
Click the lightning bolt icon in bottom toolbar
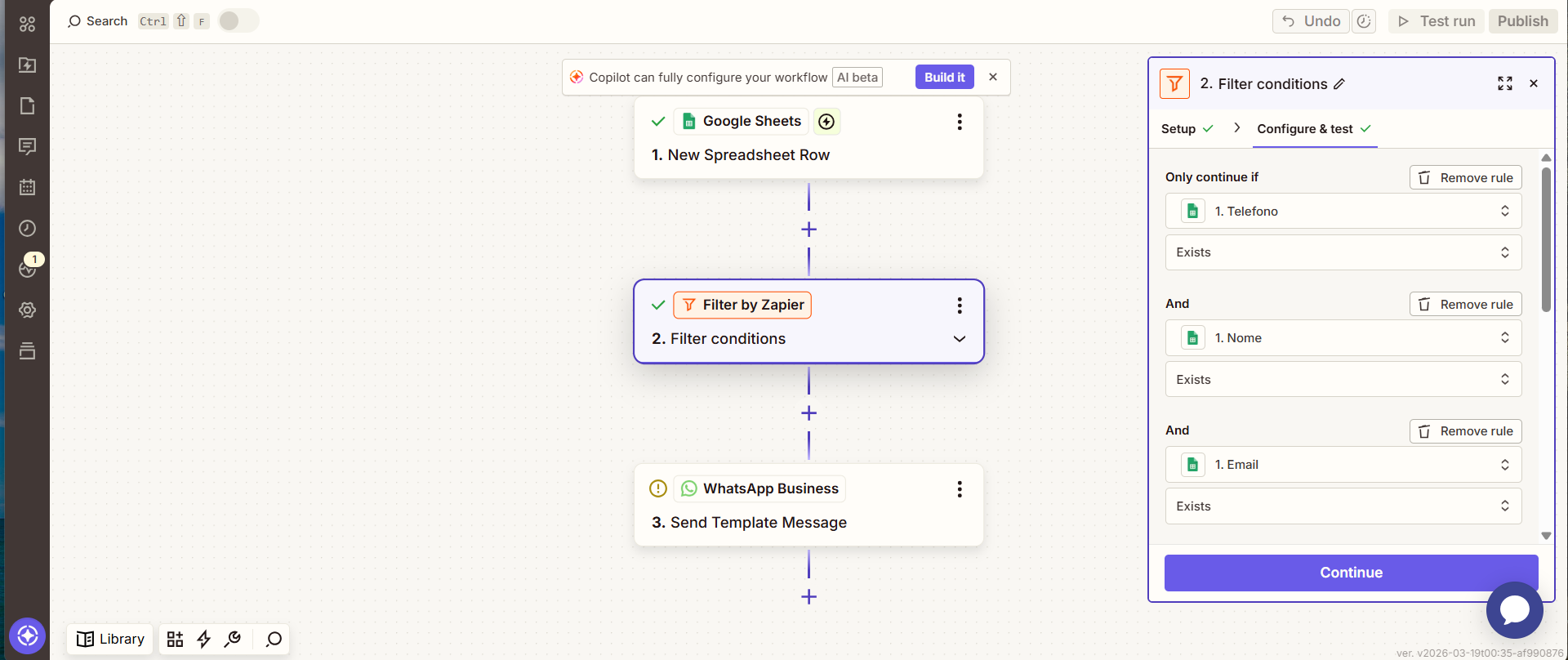[x=204, y=639]
